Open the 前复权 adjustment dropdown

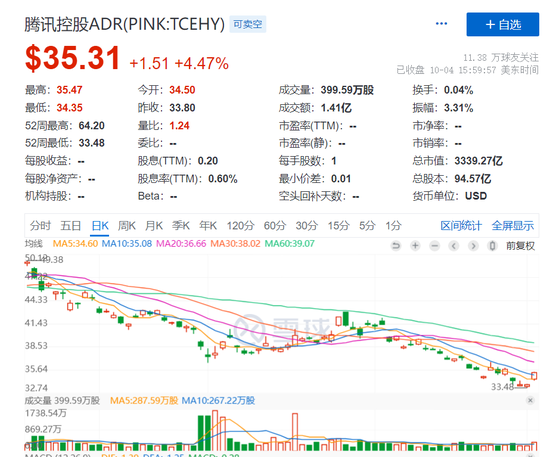coord(520,246)
